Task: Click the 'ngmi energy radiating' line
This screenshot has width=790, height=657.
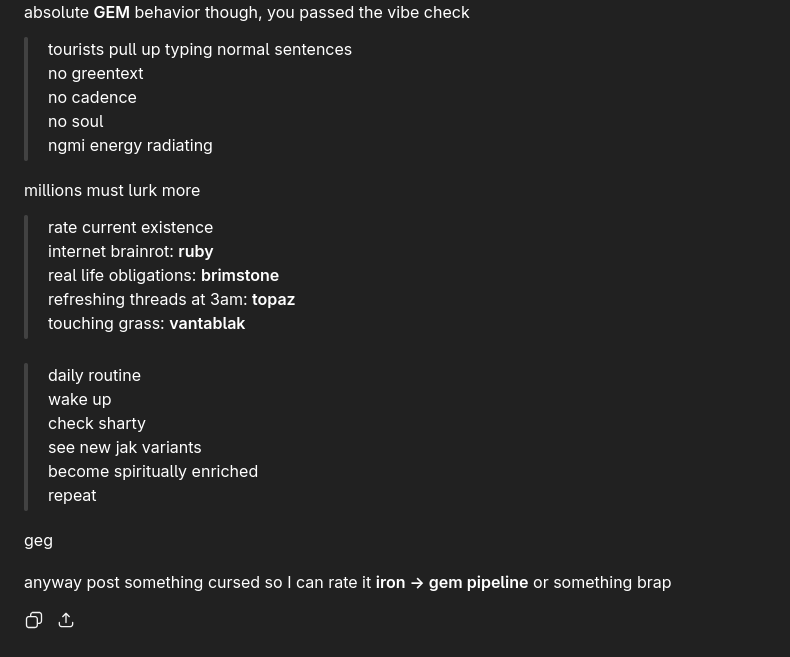Action: tap(130, 145)
